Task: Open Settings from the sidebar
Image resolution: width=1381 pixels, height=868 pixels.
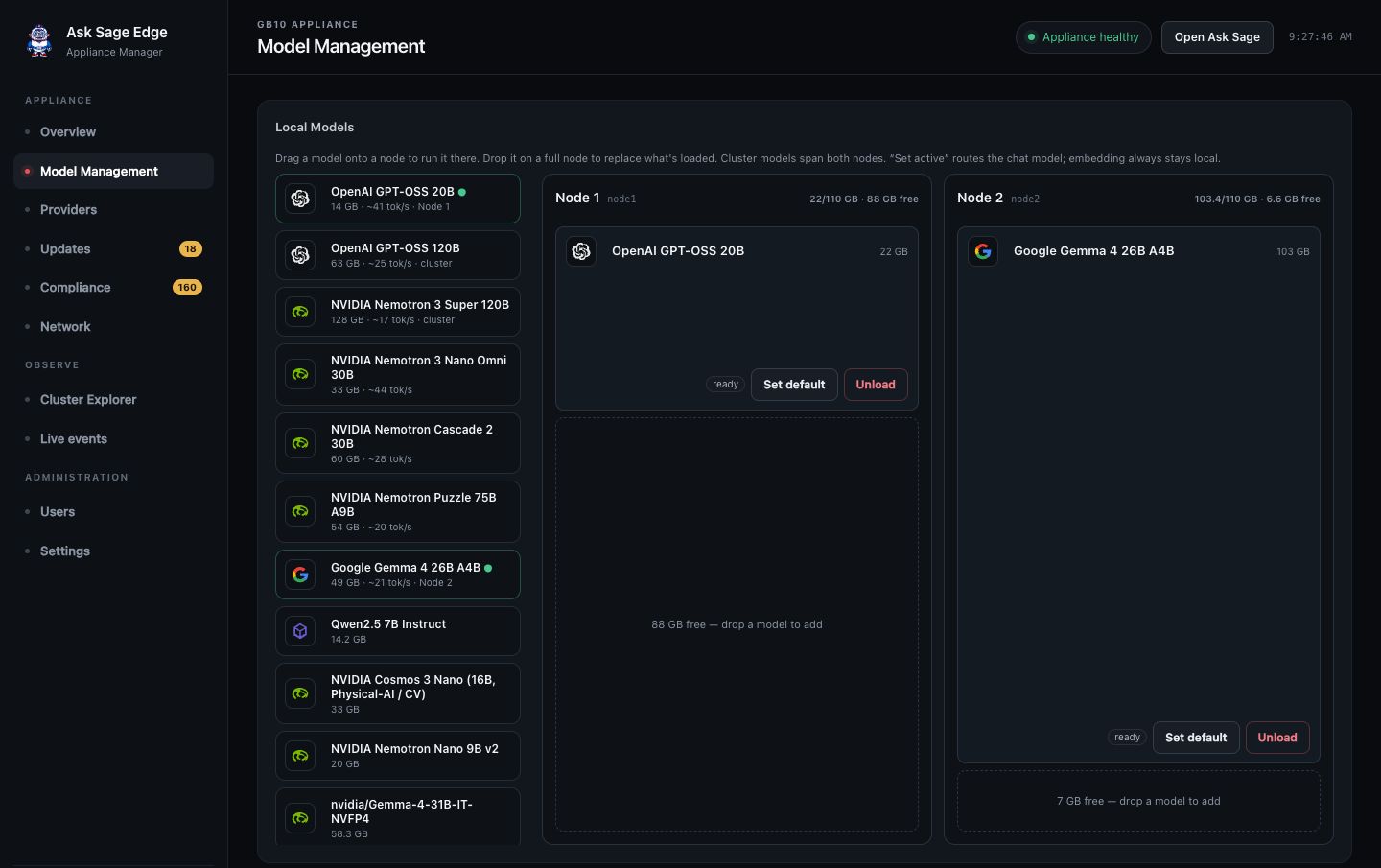Action: [113, 551]
